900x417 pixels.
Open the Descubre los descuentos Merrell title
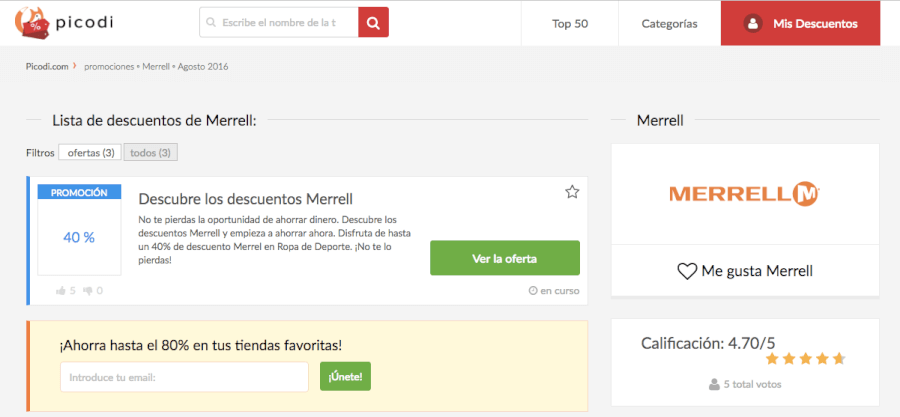click(x=246, y=199)
